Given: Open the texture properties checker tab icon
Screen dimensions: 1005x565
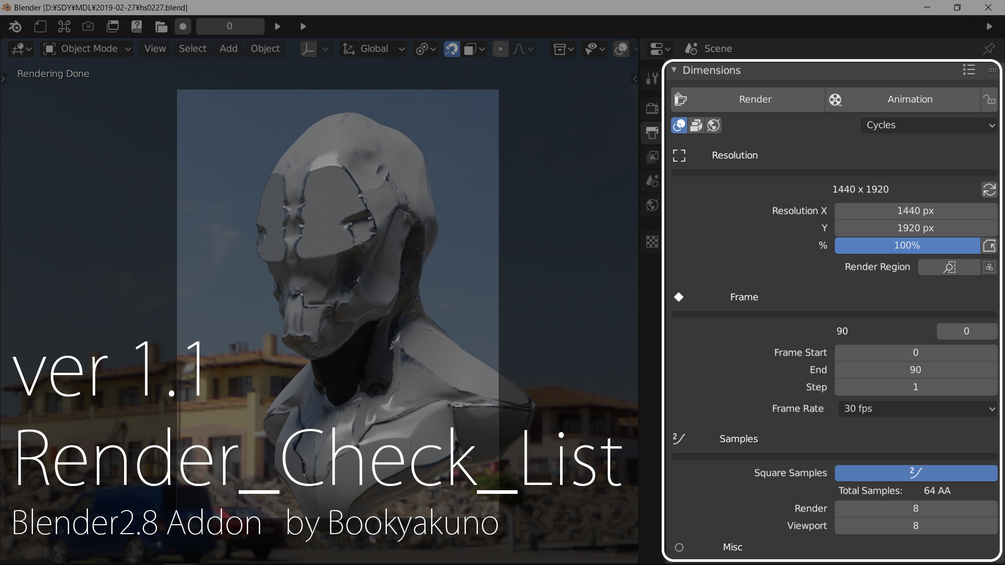Looking at the screenshot, I should pos(652,242).
